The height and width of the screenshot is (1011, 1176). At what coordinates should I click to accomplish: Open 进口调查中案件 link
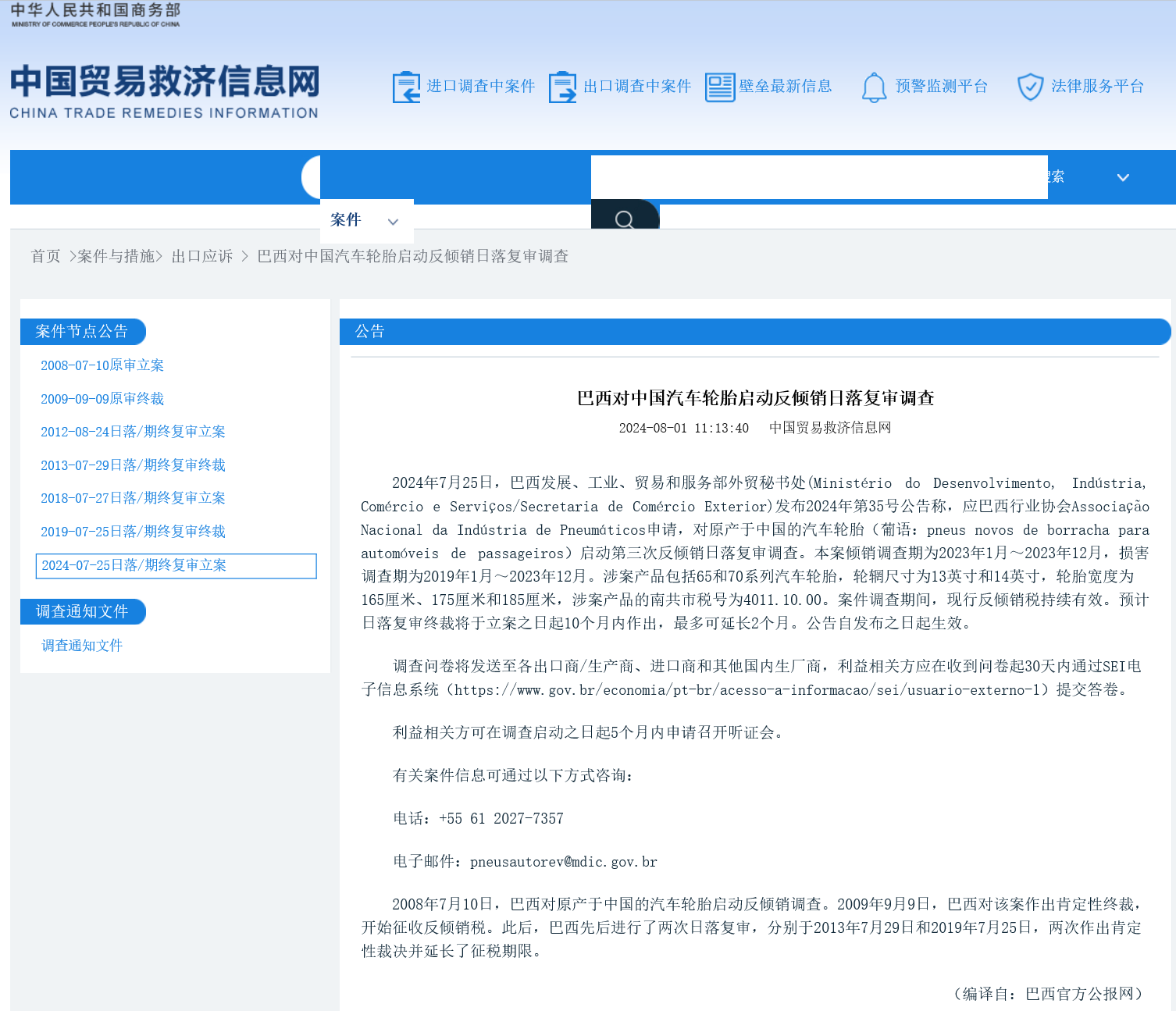pos(481,86)
